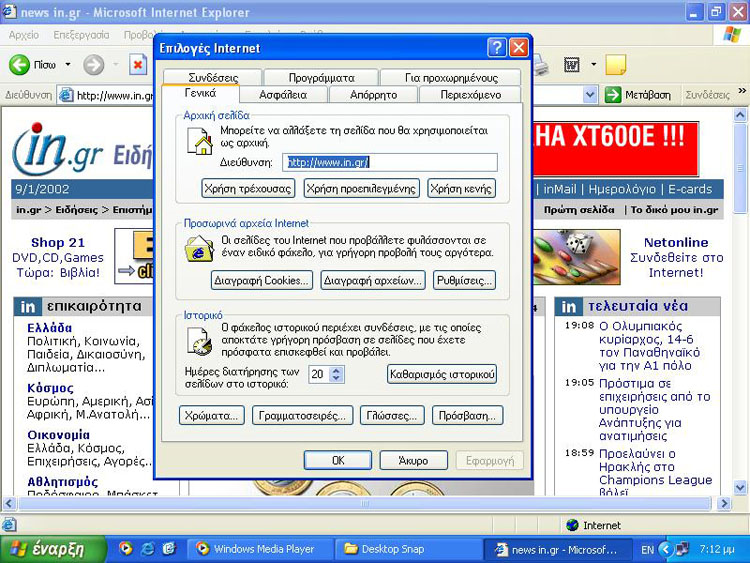Viewport: 750px width, 563px height.
Task: Click the Edit with Word icon
Action: coord(572,65)
